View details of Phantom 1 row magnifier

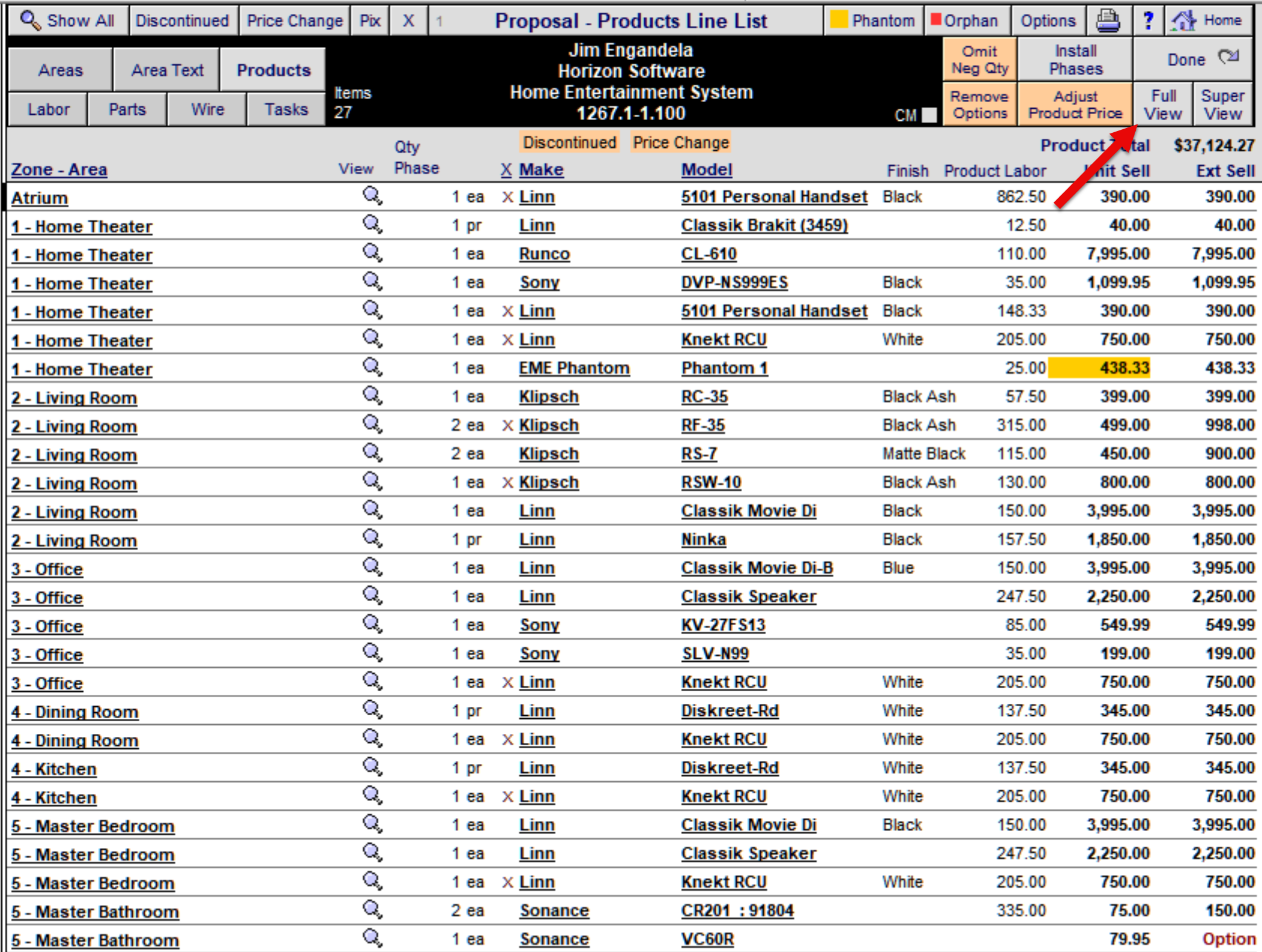coord(373,368)
